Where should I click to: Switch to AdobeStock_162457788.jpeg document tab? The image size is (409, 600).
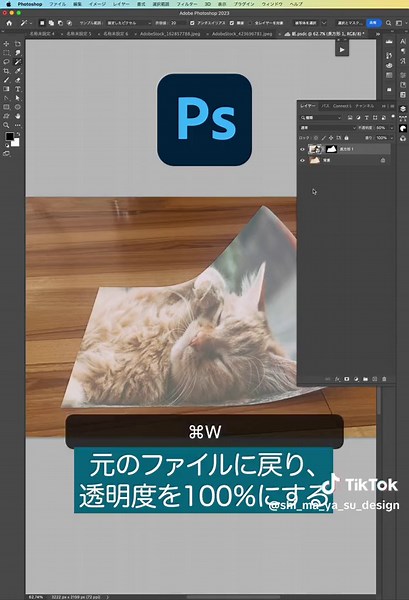coord(170,34)
